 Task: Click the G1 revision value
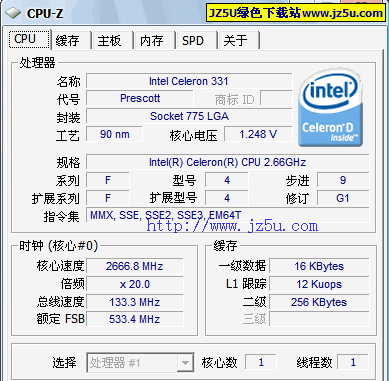(343, 198)
